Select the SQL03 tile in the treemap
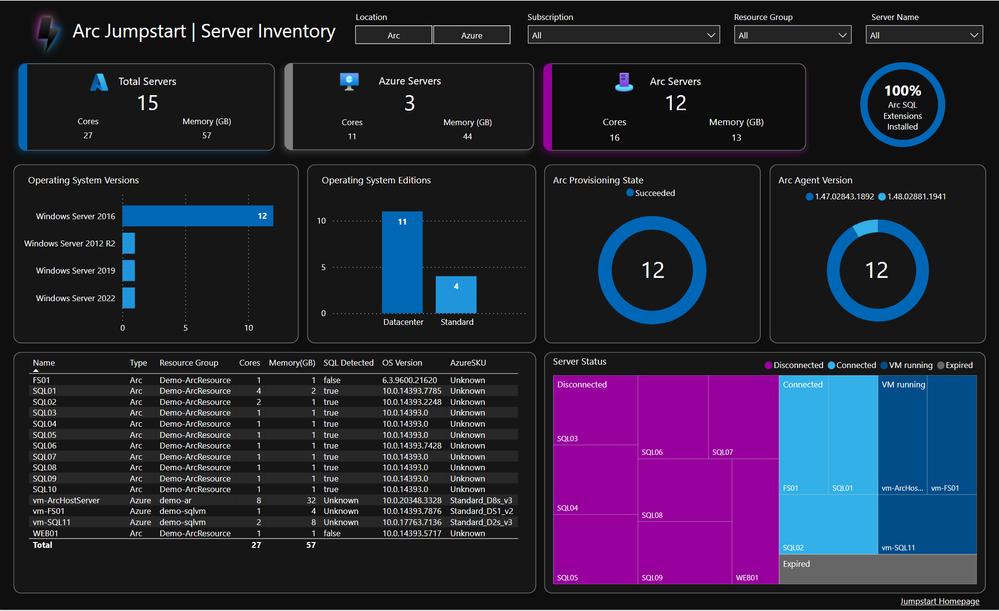Viewport: 999px width, 611px height. (595, 410)
